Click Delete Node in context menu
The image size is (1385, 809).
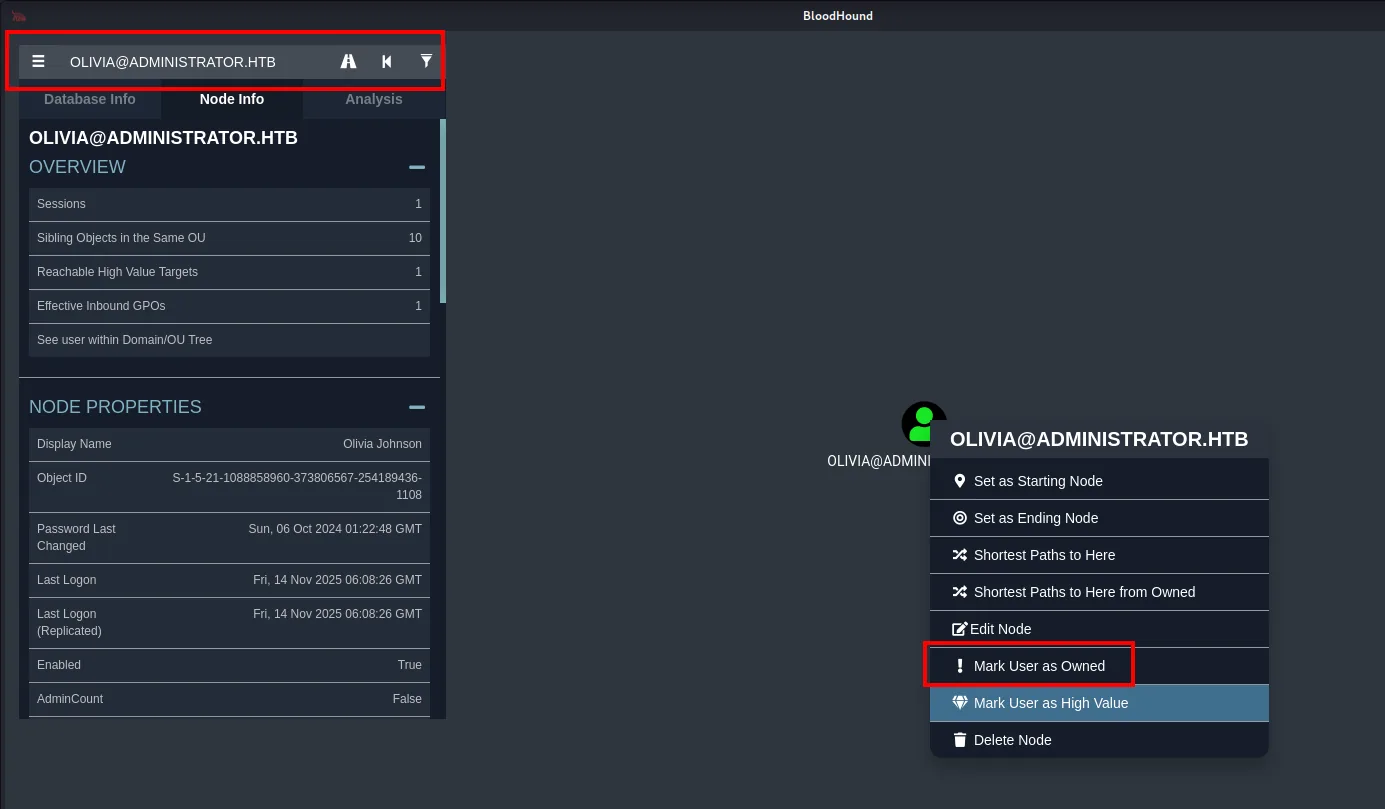click(x=1099, y=740)
